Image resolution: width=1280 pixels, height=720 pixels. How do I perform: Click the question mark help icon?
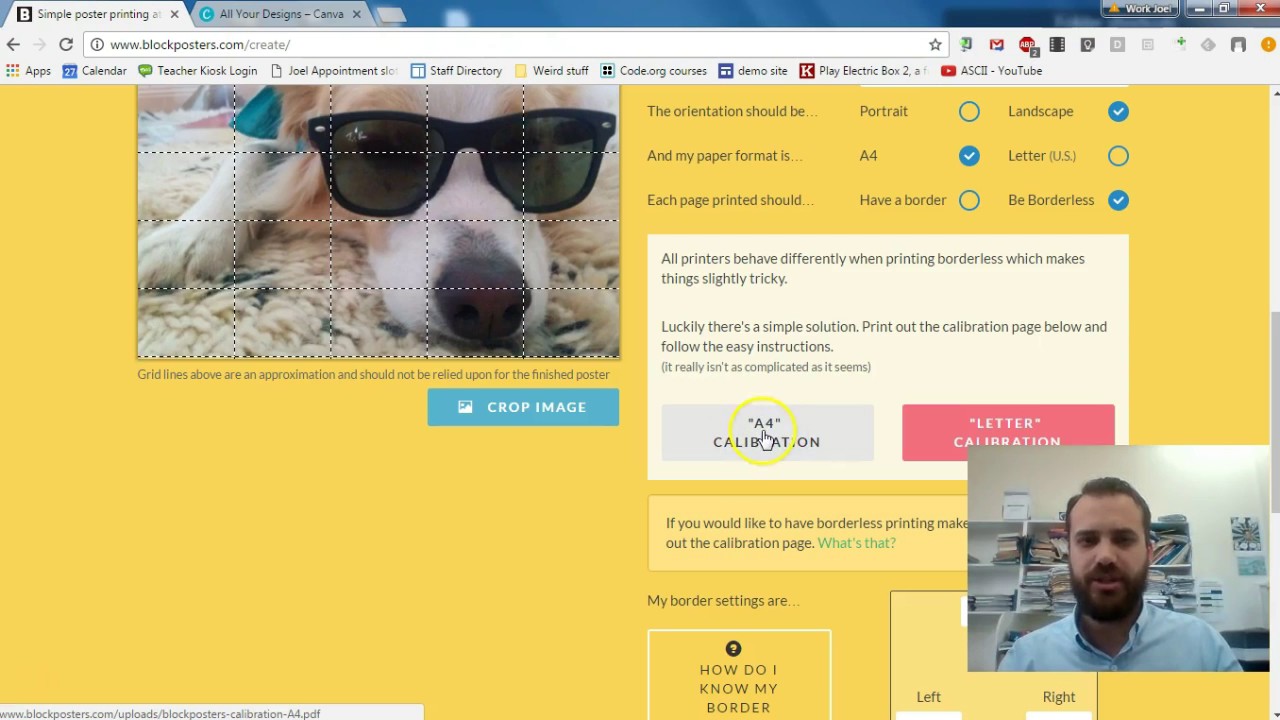click(x=733, y=648)
